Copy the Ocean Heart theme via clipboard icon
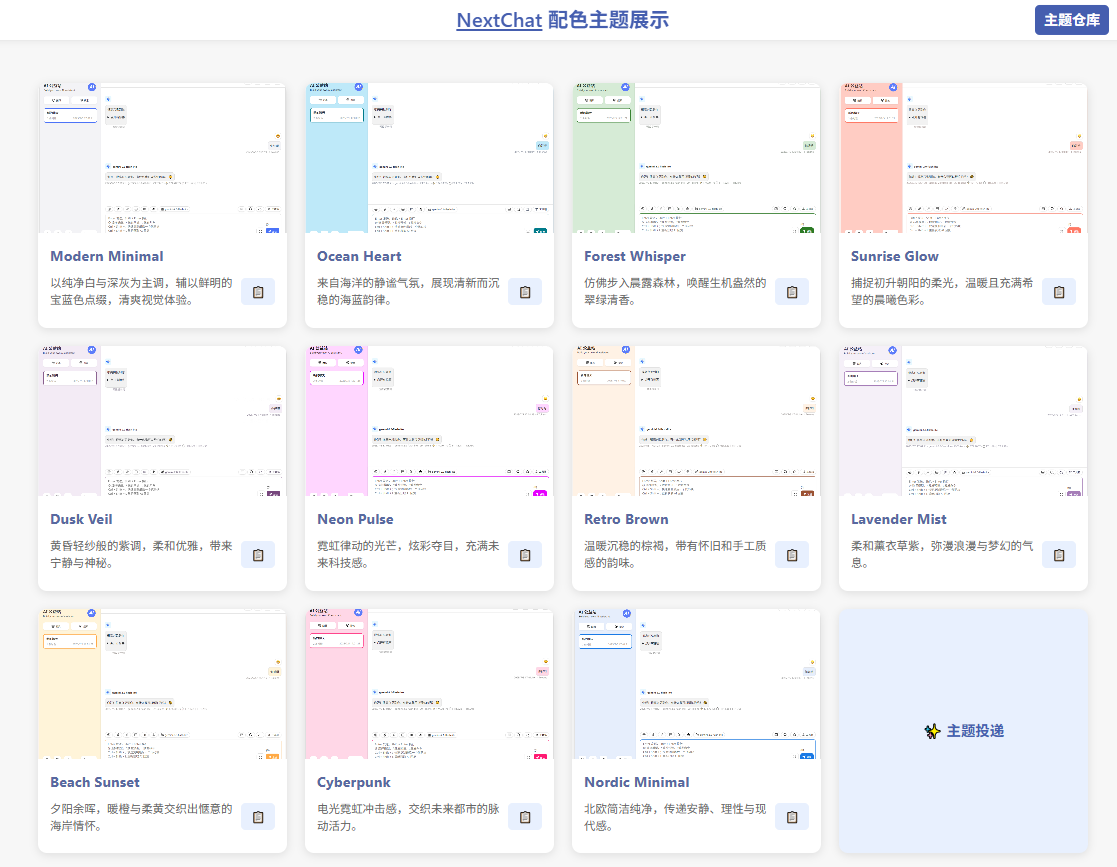 (x=525, y=292)
